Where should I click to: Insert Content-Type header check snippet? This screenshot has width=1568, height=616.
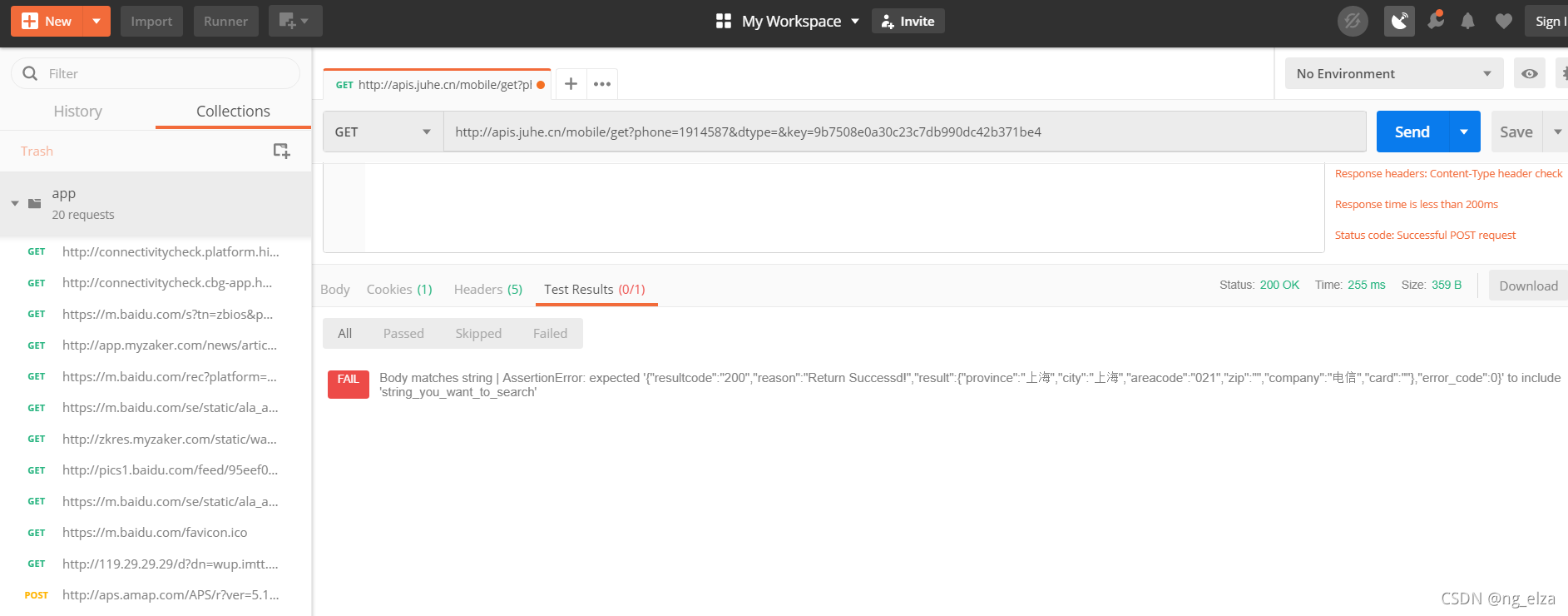[1448, 173]
